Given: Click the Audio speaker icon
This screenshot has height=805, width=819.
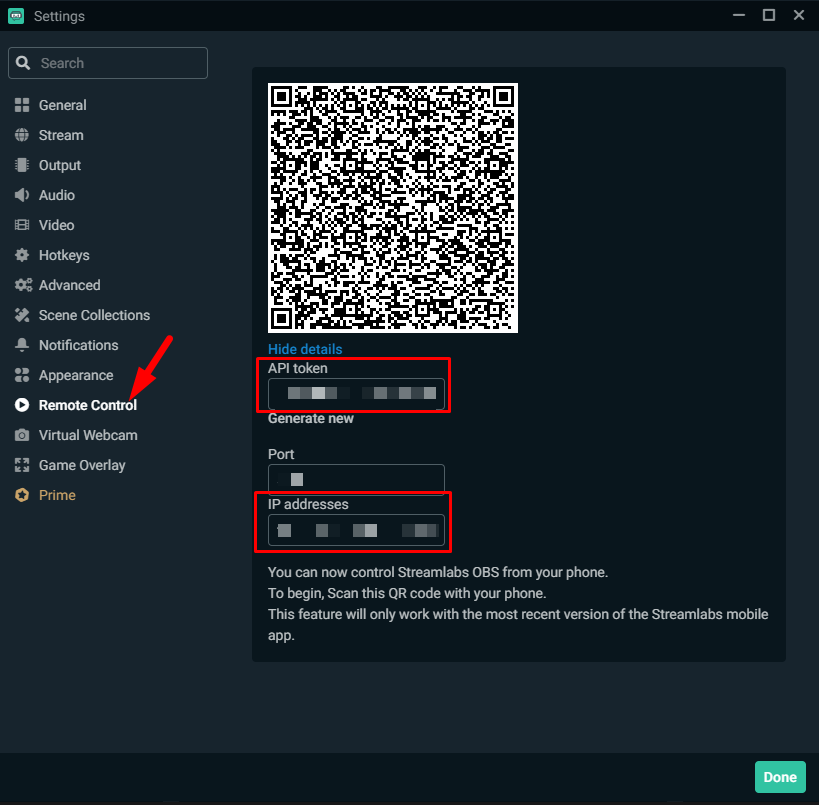Looking at the screenshot, I should tap(22, 195).
